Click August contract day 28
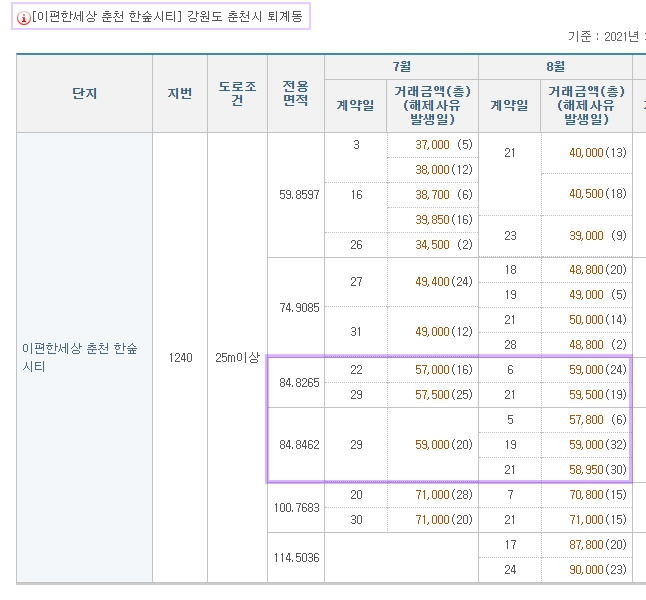Viewport: 646px width, 600px height. click(x=510, y=345)
